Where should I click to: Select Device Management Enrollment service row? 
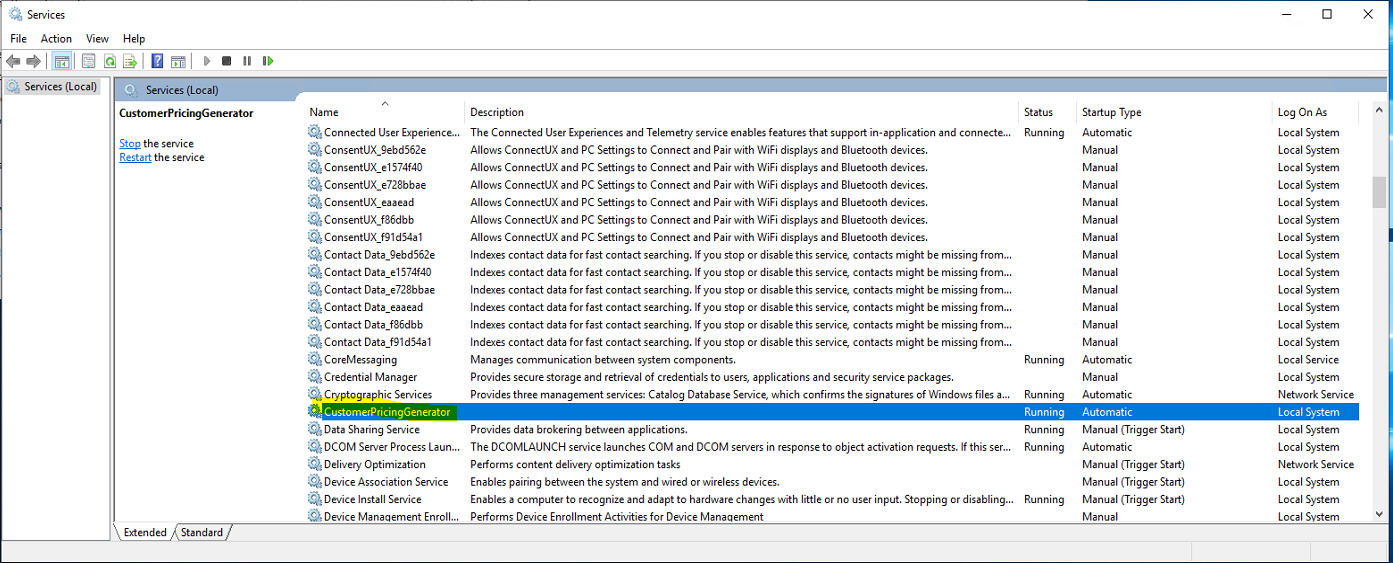[x=832, y=517]
